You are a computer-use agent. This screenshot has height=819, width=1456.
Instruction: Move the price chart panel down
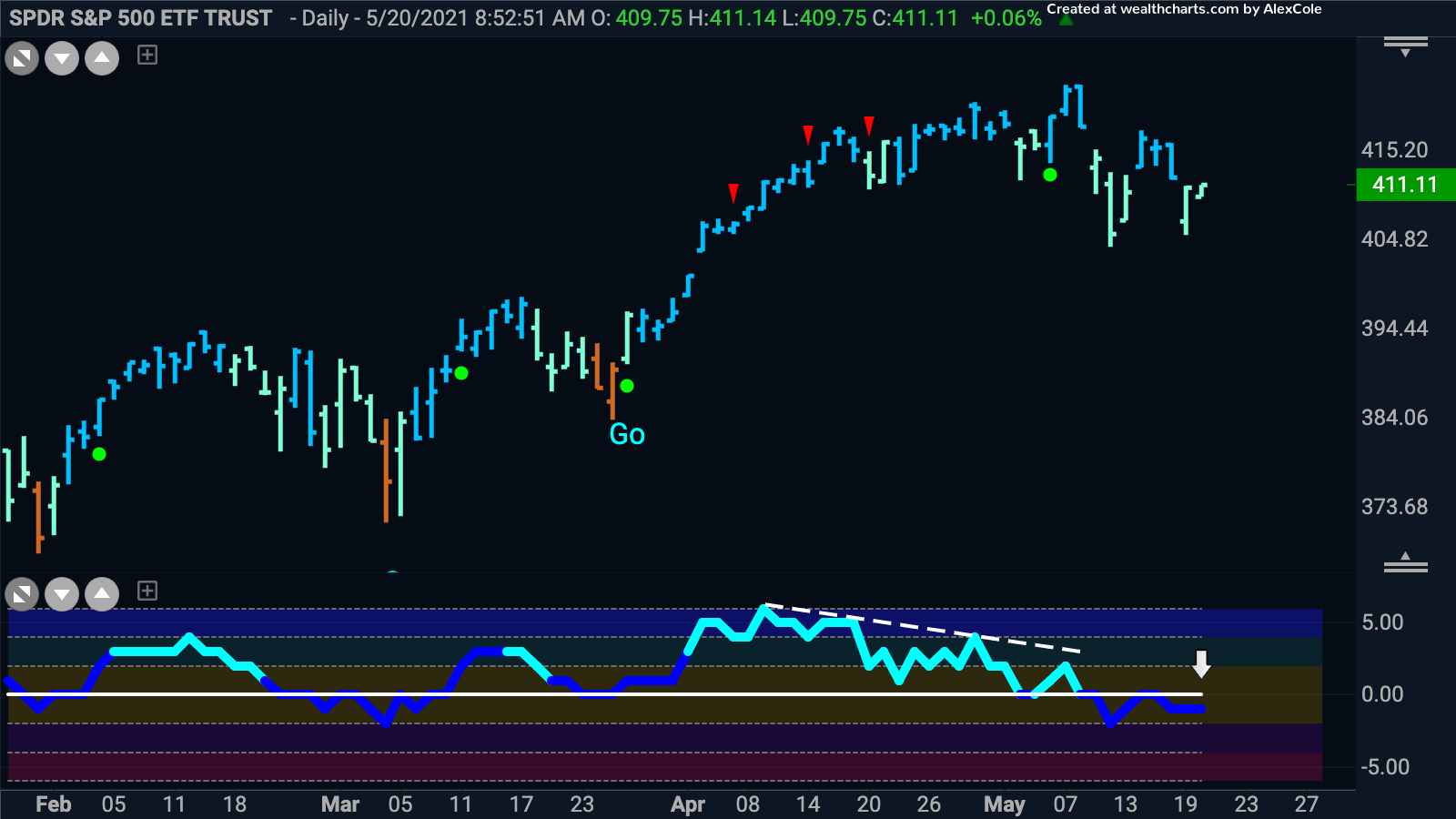tap(62, 60)
